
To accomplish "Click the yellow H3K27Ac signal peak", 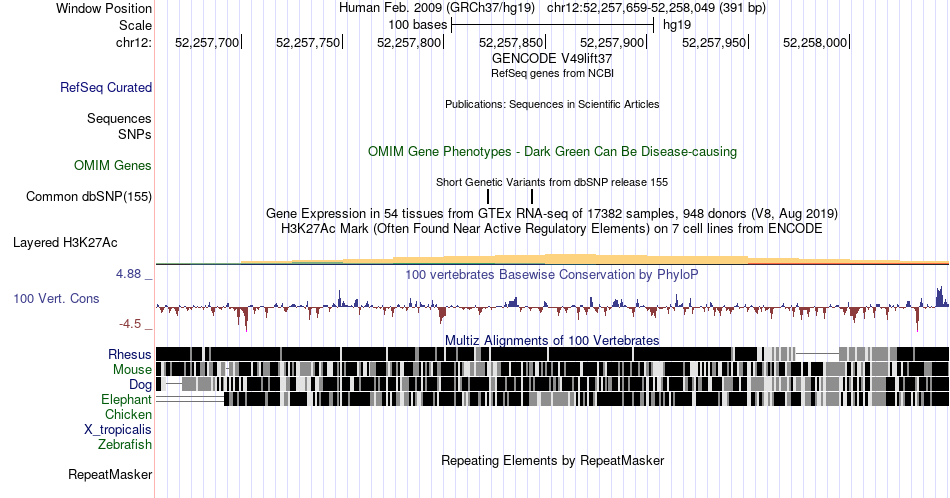I will (570, 259).
